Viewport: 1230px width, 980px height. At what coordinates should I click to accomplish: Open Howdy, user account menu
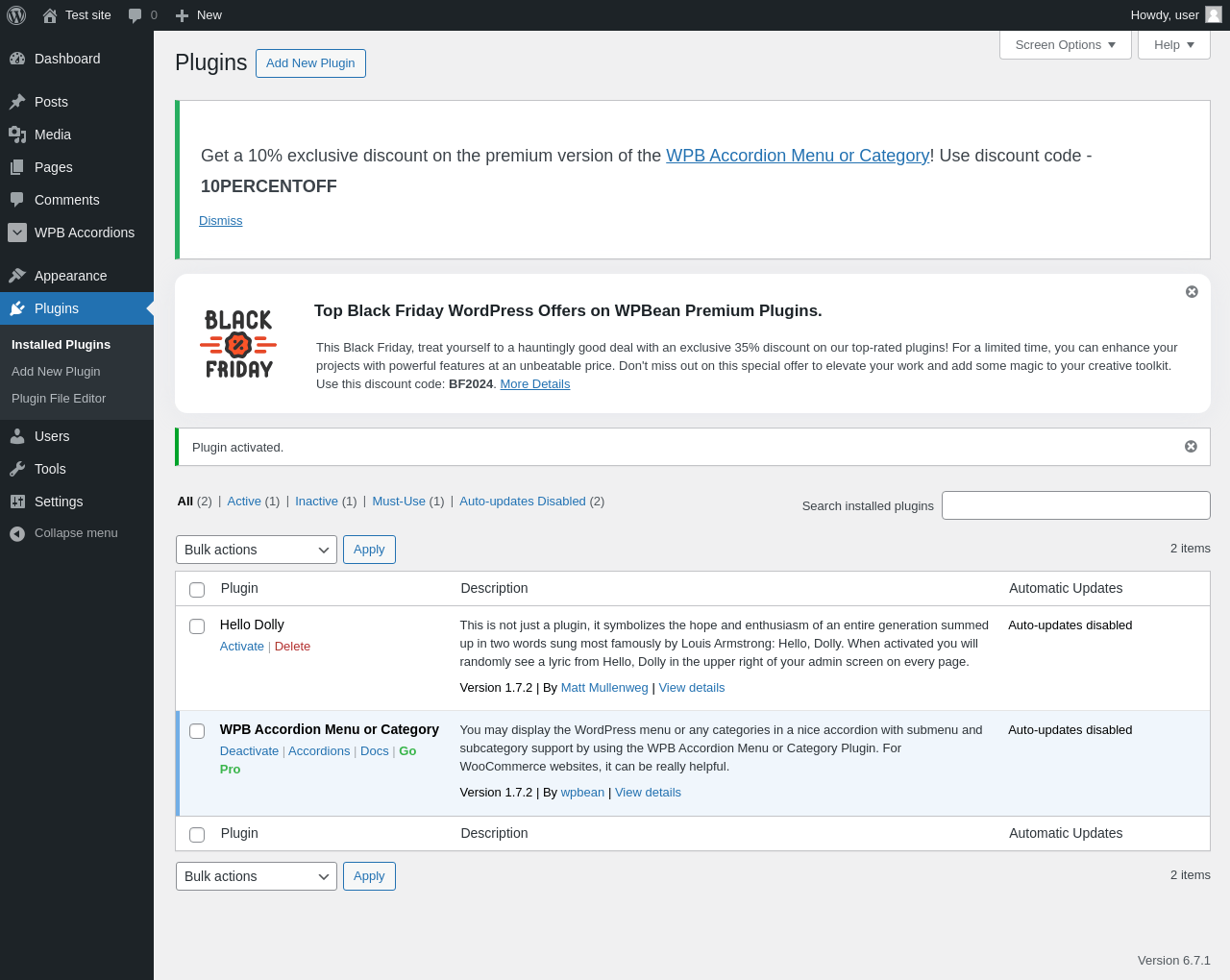point(1176,15)
